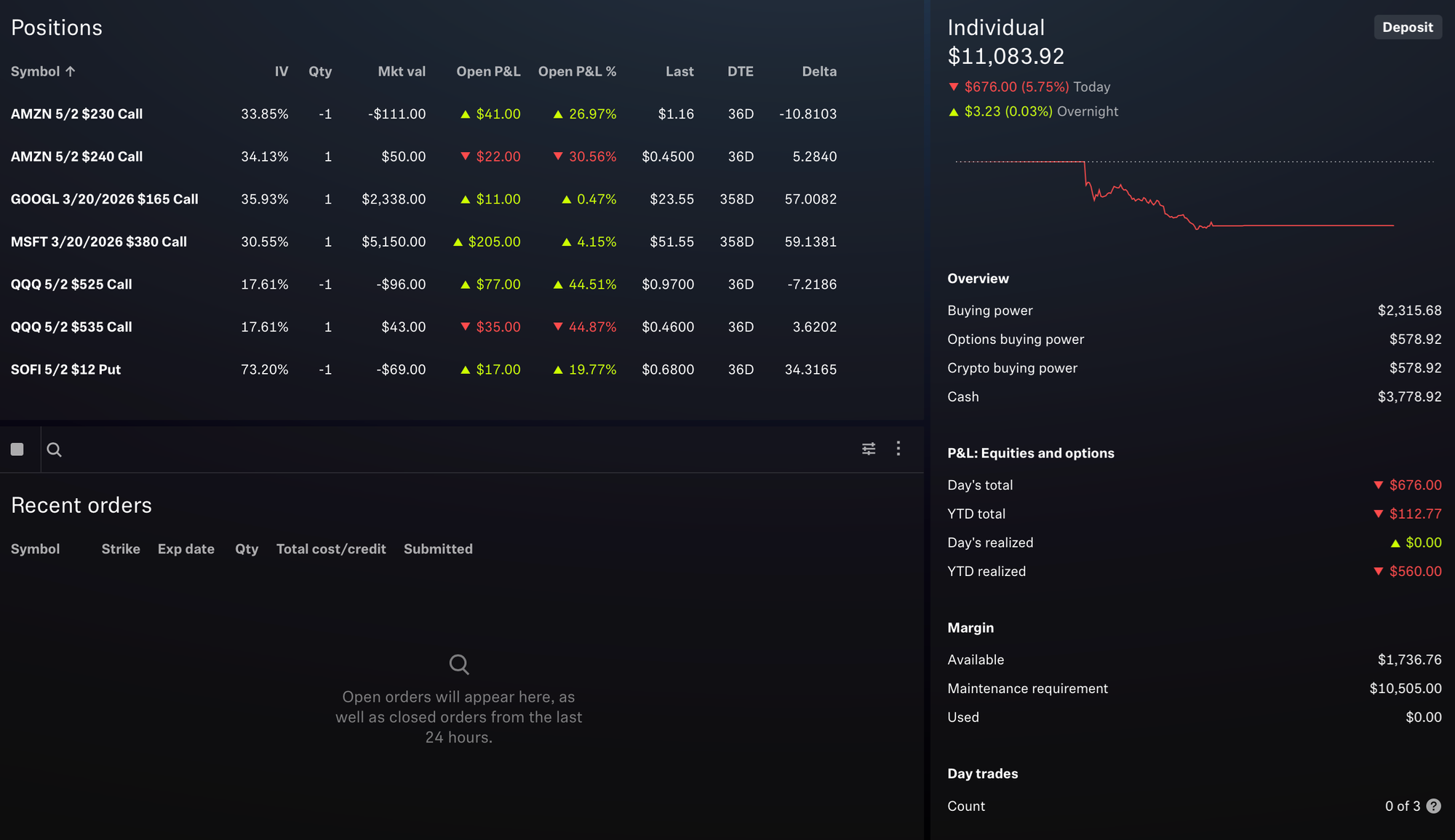This screenshot has height=840, width=1455.
Task: Sort positions by DTE column
Action: [x=741, y=71]
